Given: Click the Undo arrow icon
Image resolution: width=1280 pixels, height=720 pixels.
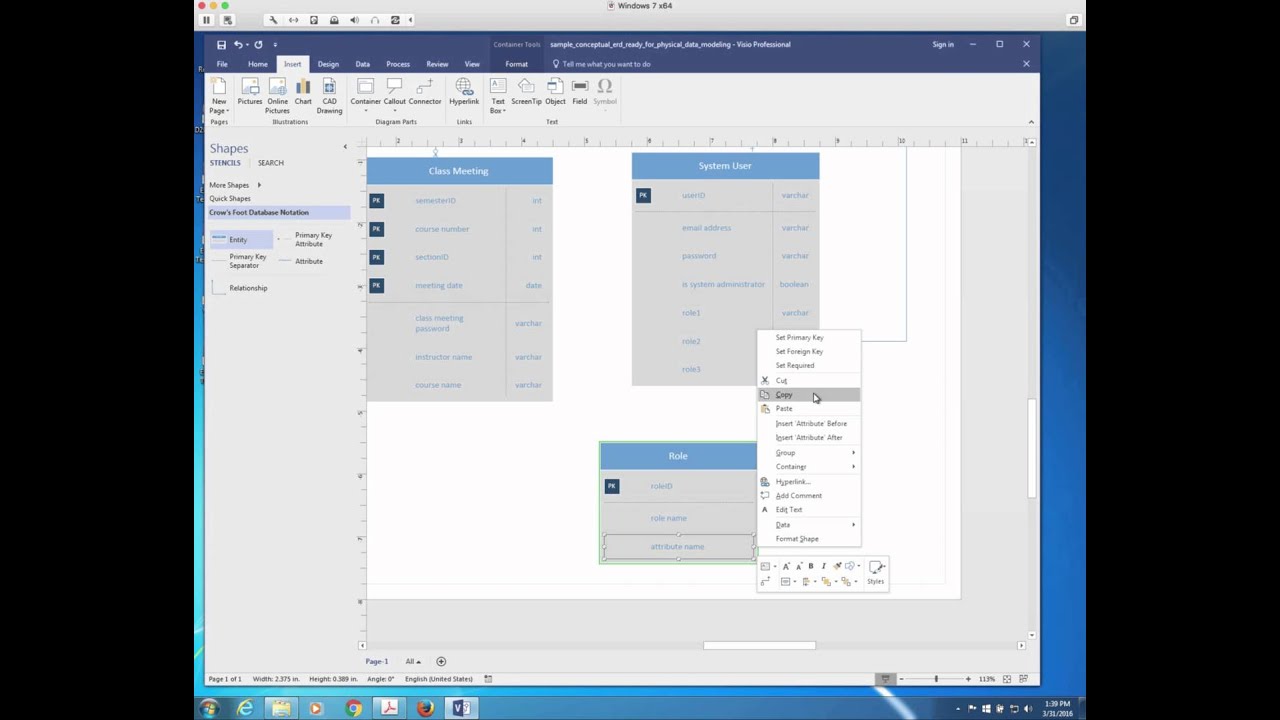Looking at the screenshot, I should [238, 44].
